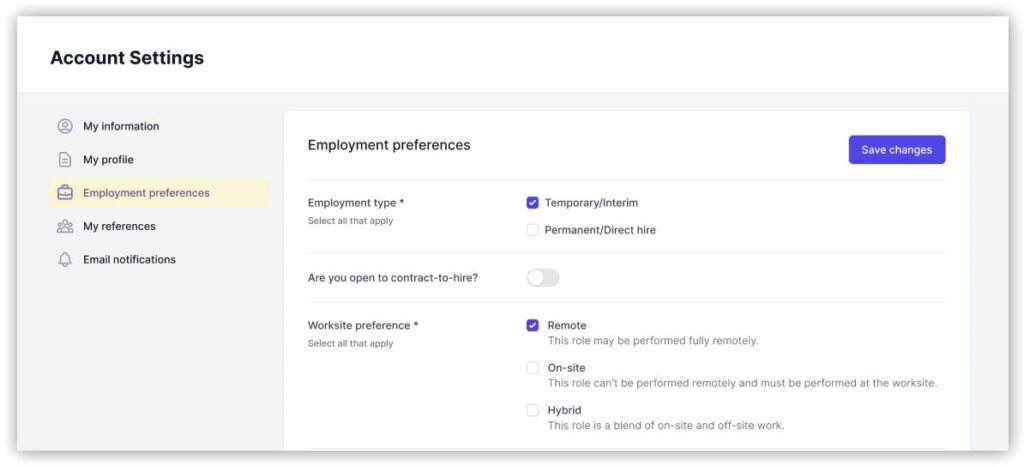
Task: Click the Email notifications bell icon
Action: tap(65, 260)
